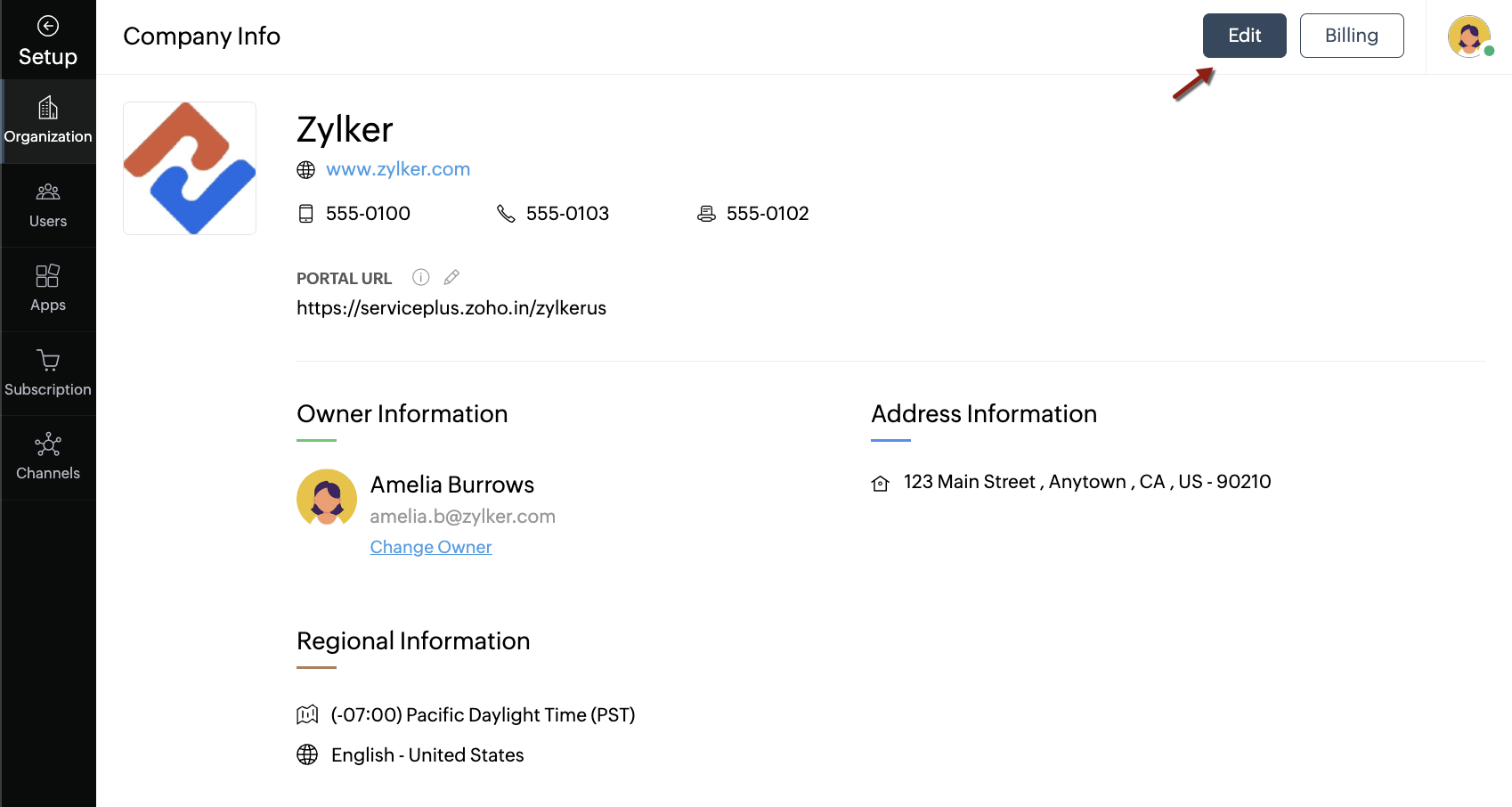Click the home address icon
Image resolution: width=1512 pixels, height=807 pixels.
(881, 484)
